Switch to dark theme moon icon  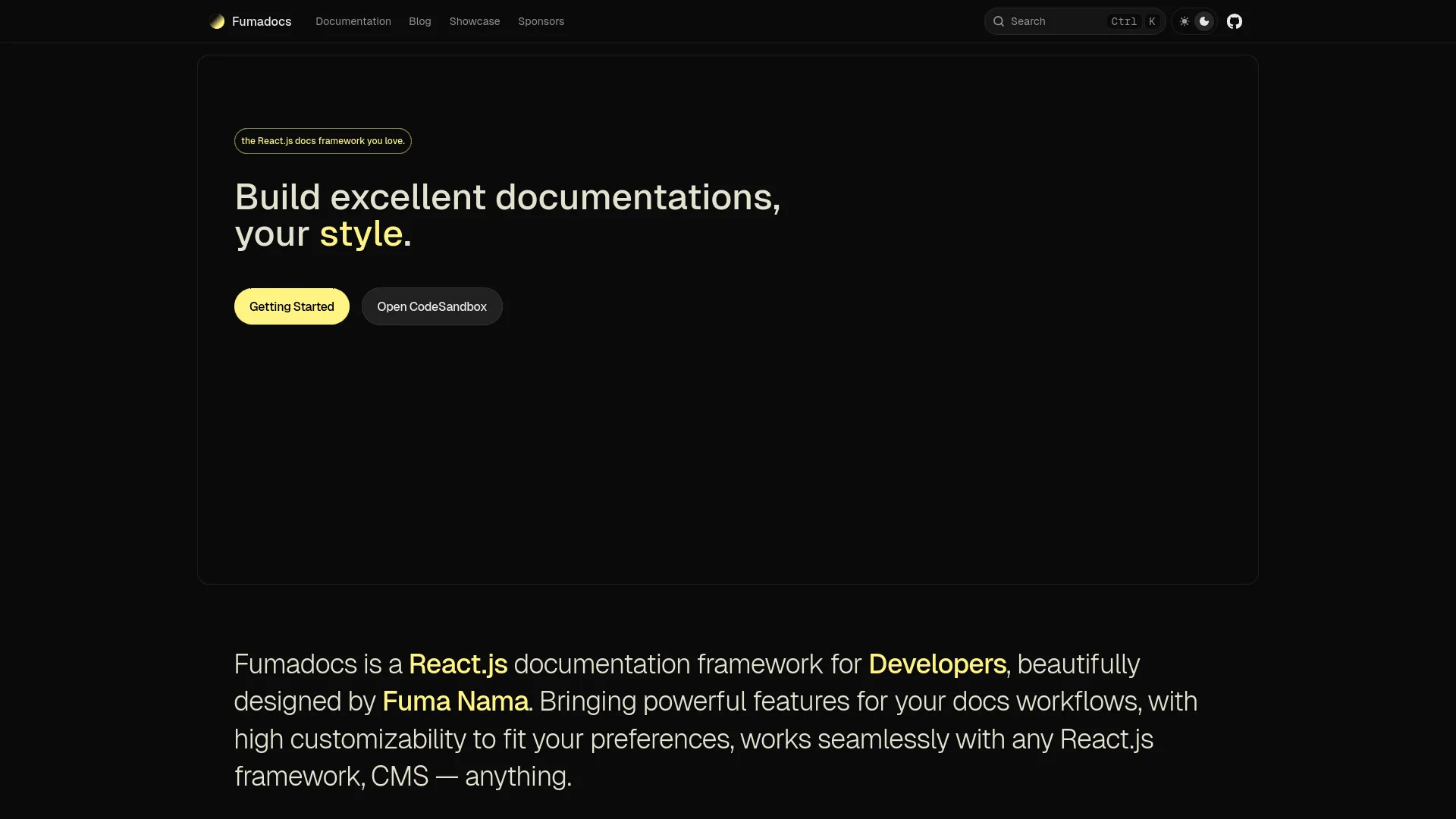[1204, 21]
